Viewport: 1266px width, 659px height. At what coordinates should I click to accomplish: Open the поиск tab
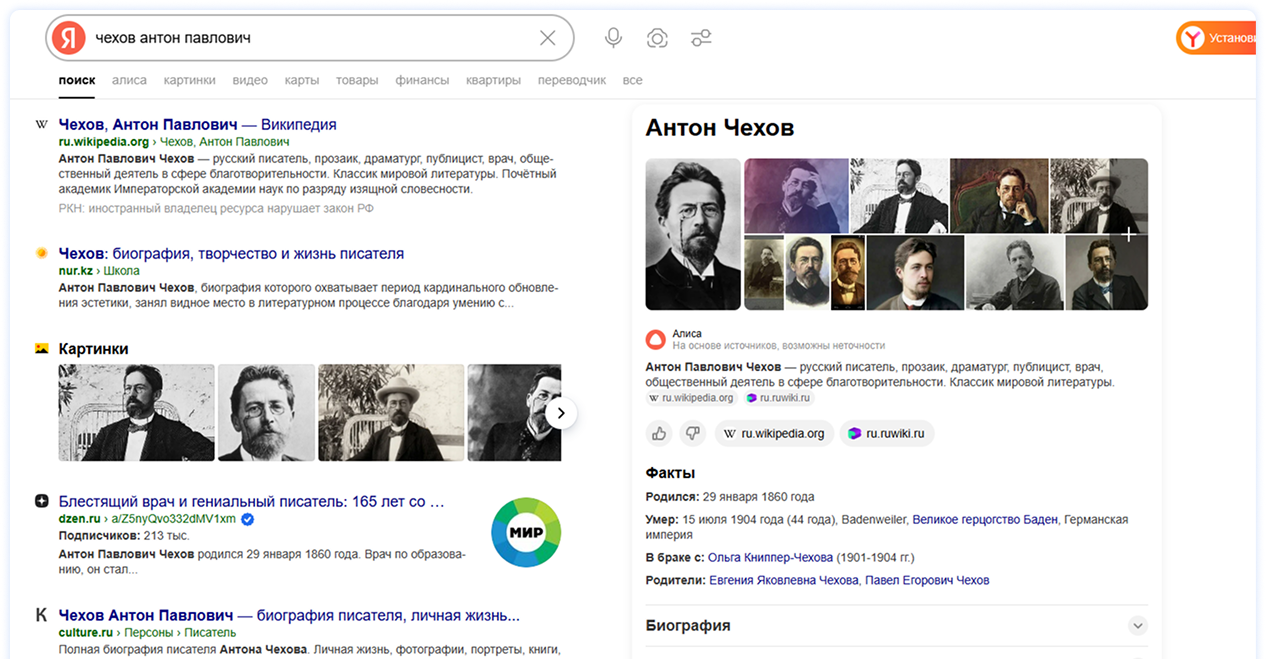pos(77,80)
